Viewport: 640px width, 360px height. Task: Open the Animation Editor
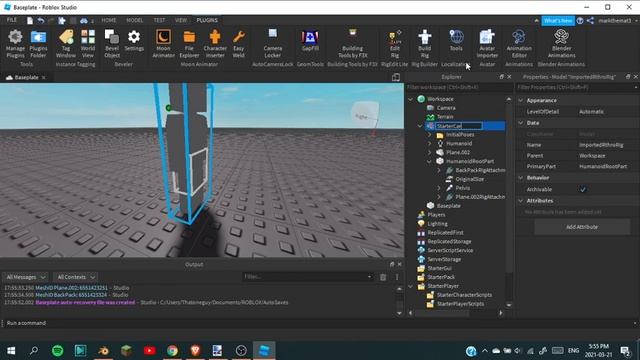click(519, 44)
